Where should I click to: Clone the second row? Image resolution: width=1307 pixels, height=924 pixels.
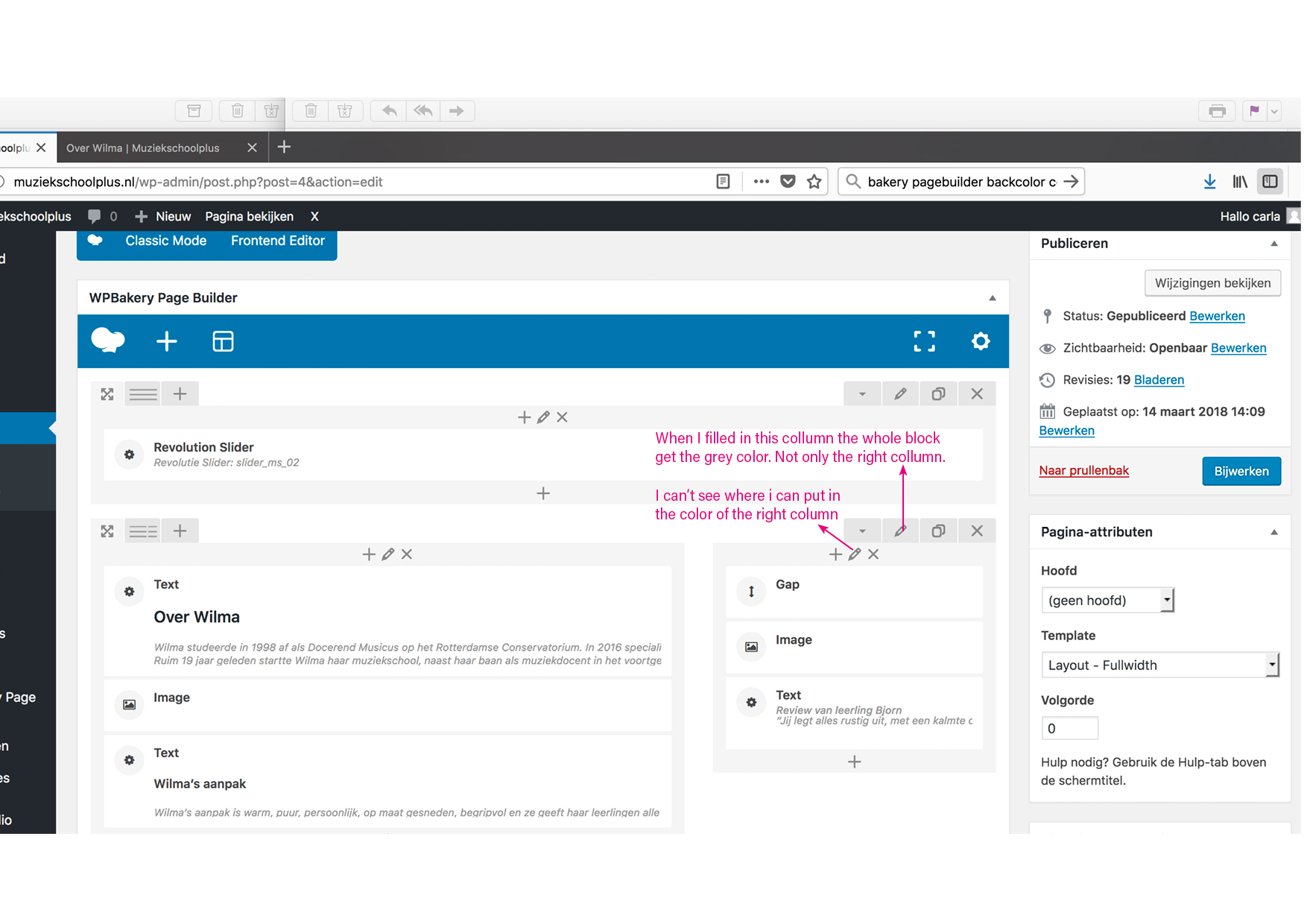(938, 531)
